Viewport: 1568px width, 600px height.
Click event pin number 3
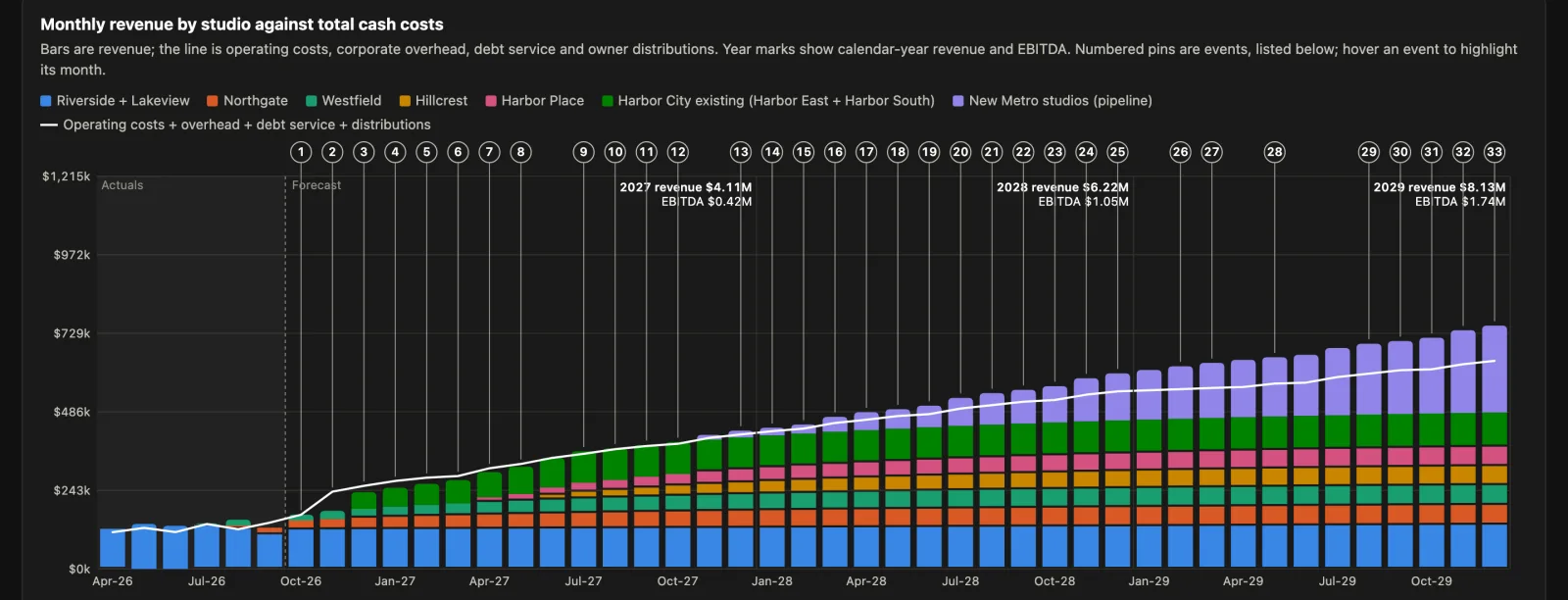pyautogui.click(x=364, y=152)
